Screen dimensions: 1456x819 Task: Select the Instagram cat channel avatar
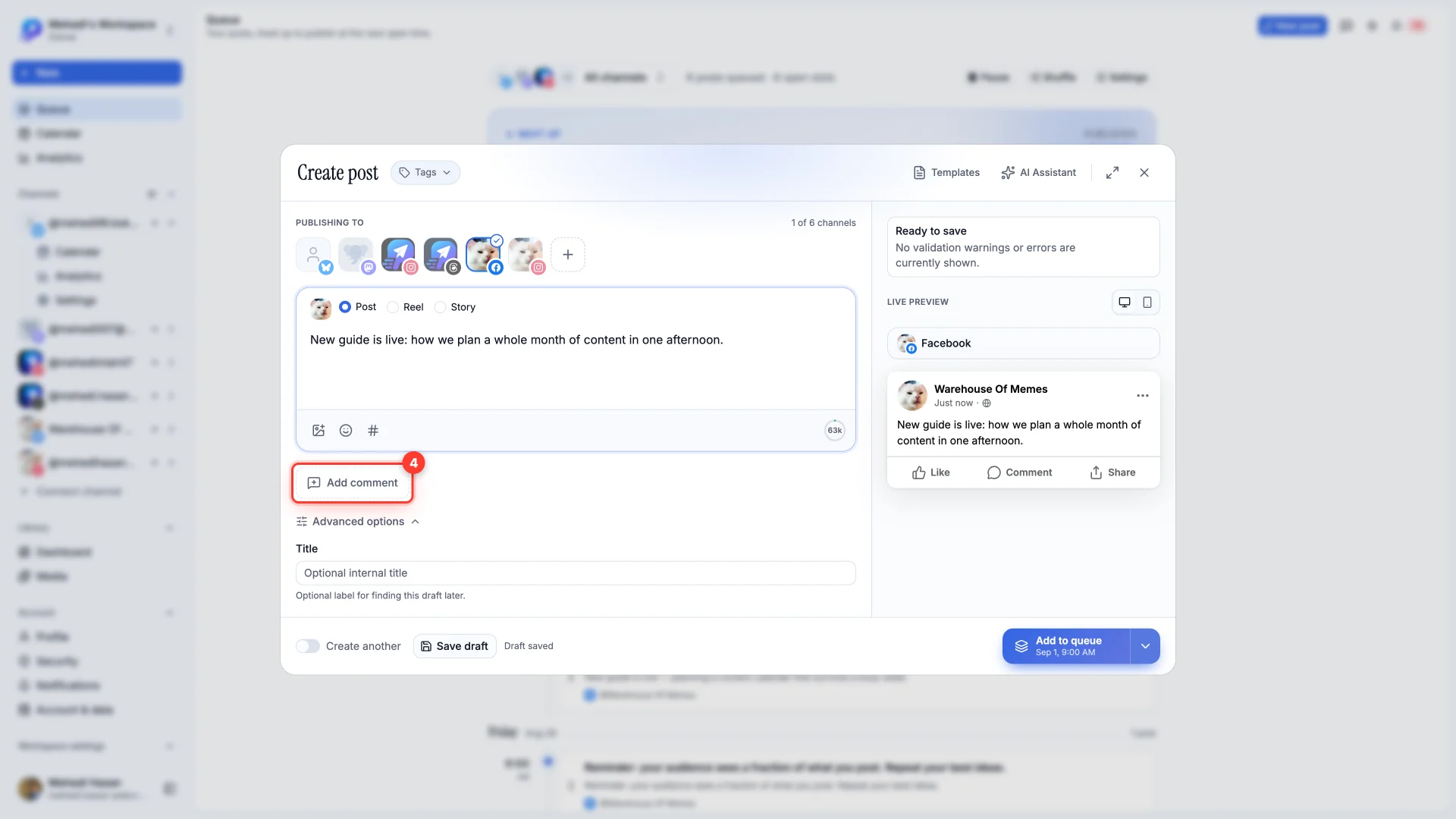526,256
